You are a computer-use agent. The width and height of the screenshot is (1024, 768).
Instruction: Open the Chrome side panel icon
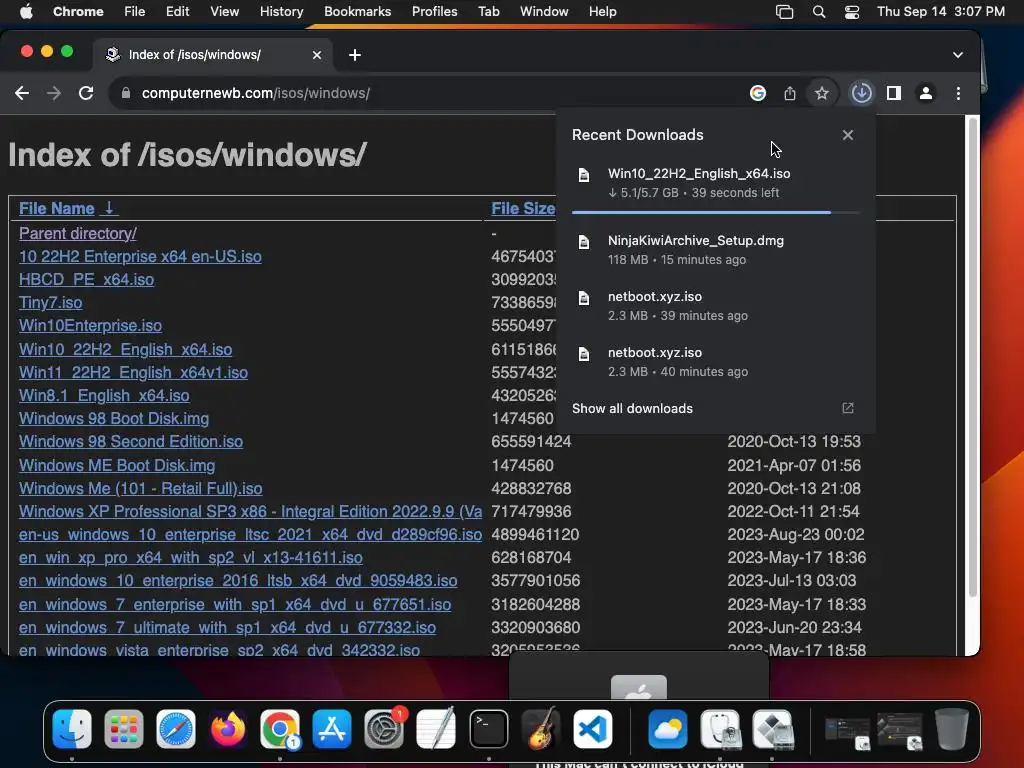tap(893, 93)
